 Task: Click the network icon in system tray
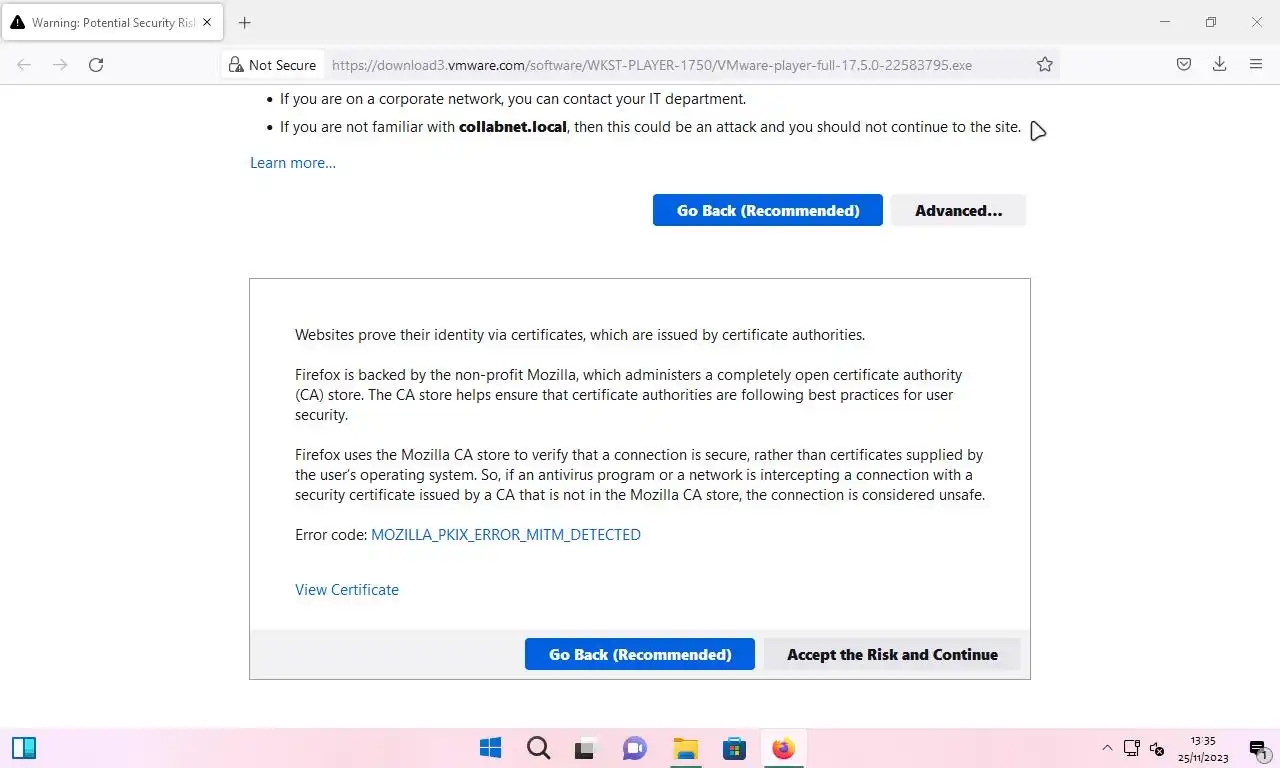pyautogui.click(x=1132, y=748)
